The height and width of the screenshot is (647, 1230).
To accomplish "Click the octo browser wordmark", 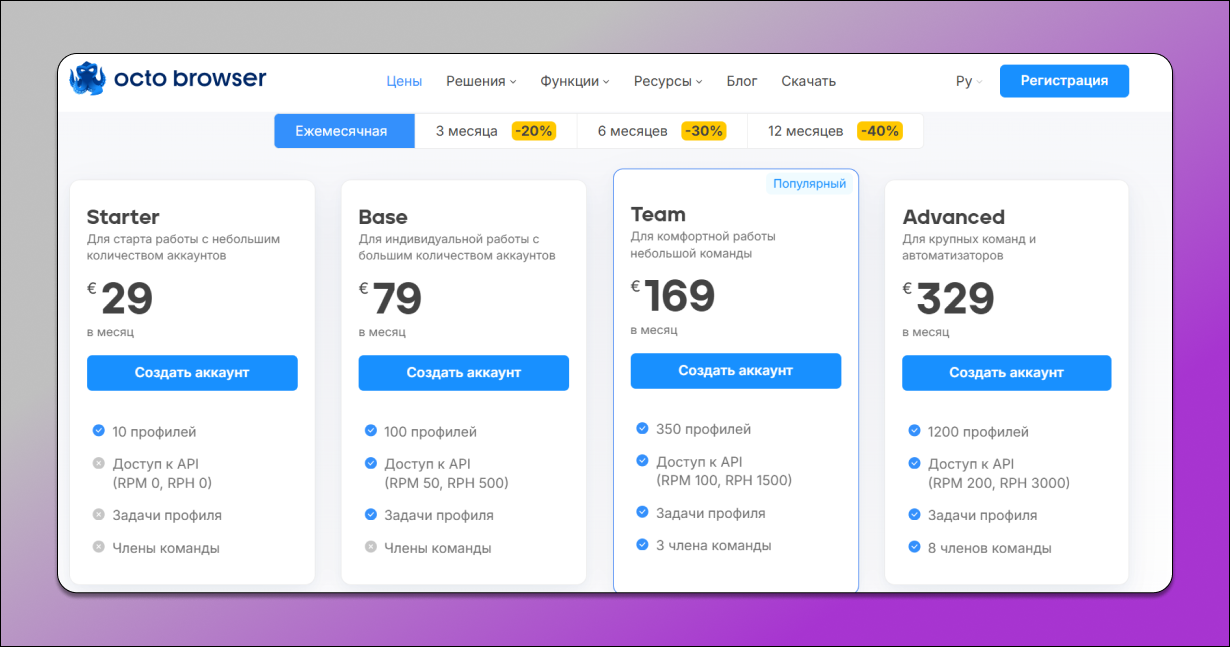I will [x=190, y=78].
